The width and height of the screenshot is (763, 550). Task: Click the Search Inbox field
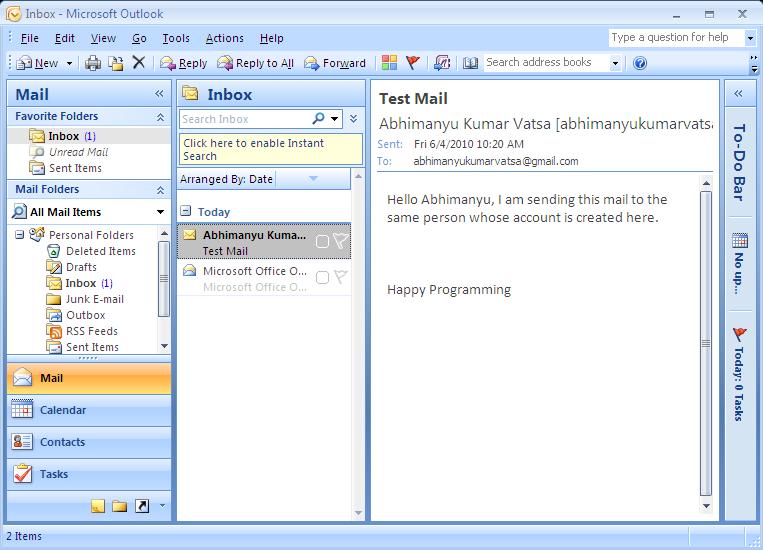[x=245, y=119]
